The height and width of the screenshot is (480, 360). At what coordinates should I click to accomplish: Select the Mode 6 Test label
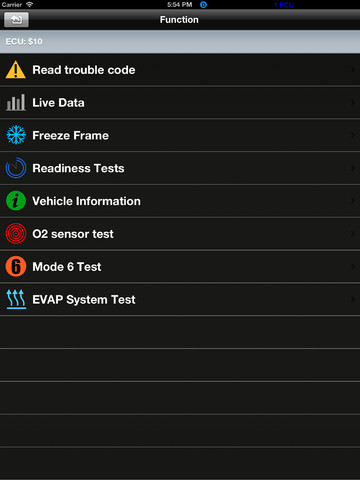tap(67, 267)
